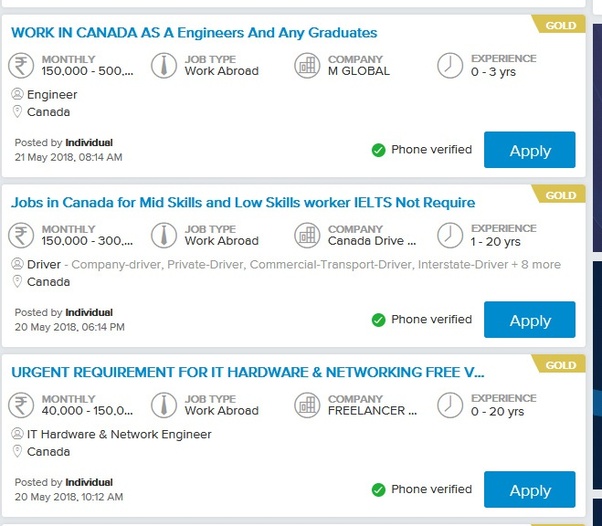Click building company icon beside M GLOBAL
The height and width of the screenshot is (526, 602).
[308, 66]
